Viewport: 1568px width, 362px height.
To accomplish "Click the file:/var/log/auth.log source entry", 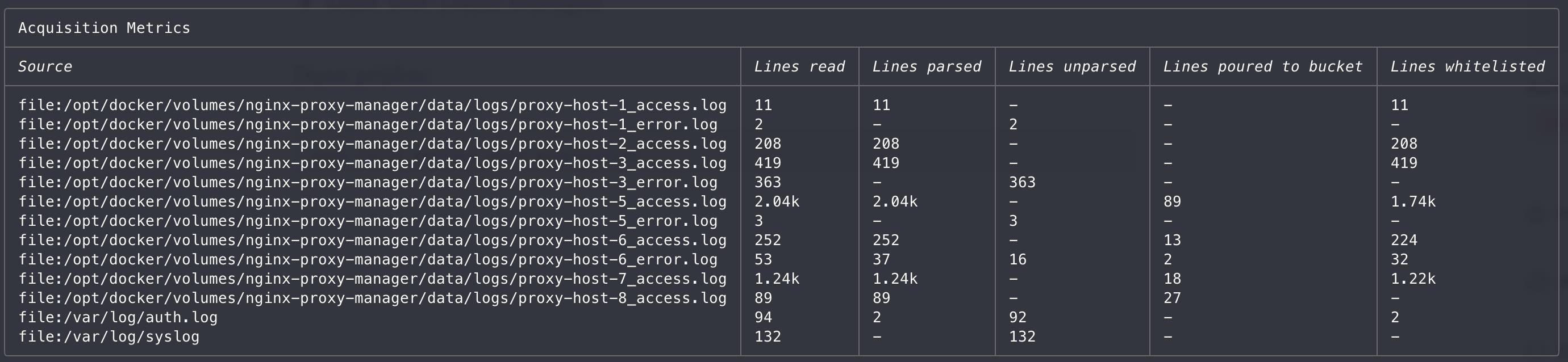I will tap(118, 318).
